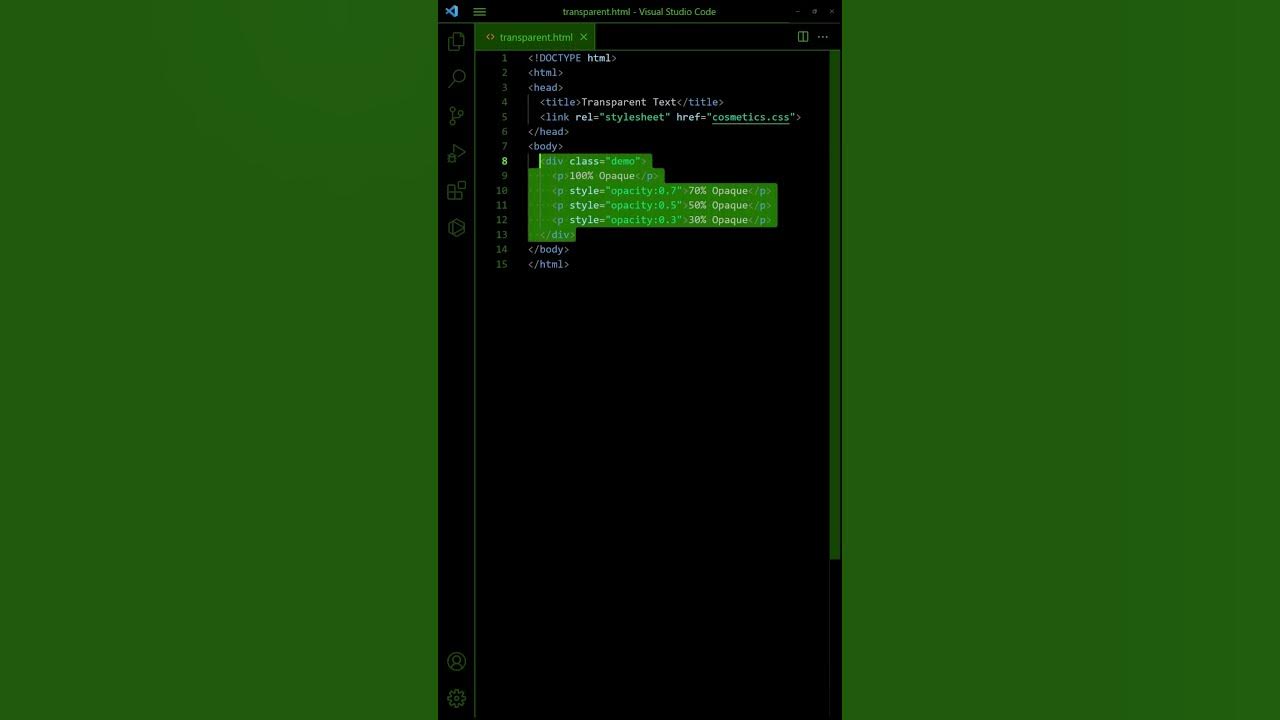Screen dimensions: 1280x720
Task: Open the Explorer view
Action: pyautogui.click(x=456, y=40)
